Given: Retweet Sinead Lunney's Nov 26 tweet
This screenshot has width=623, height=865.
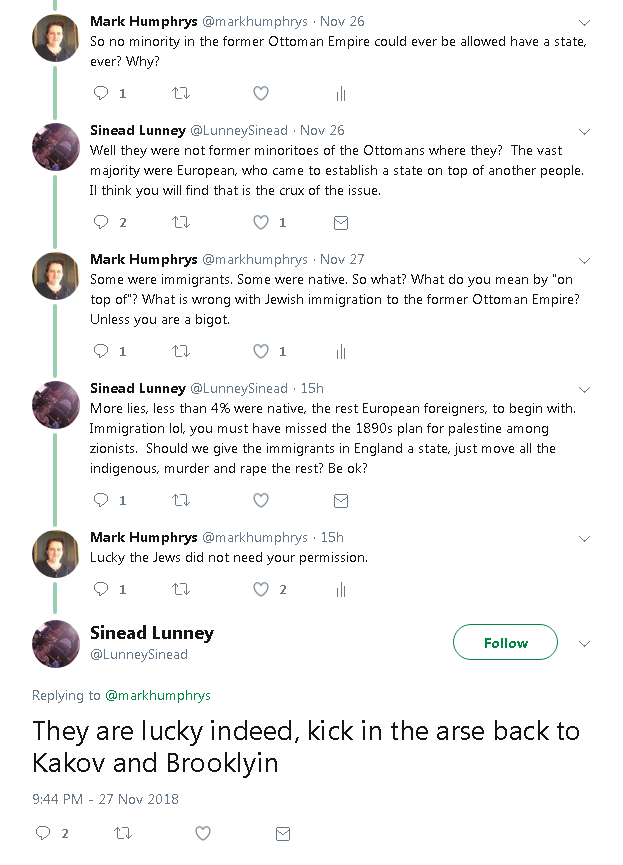Looking at the screenshot, I should pos(181,222).
